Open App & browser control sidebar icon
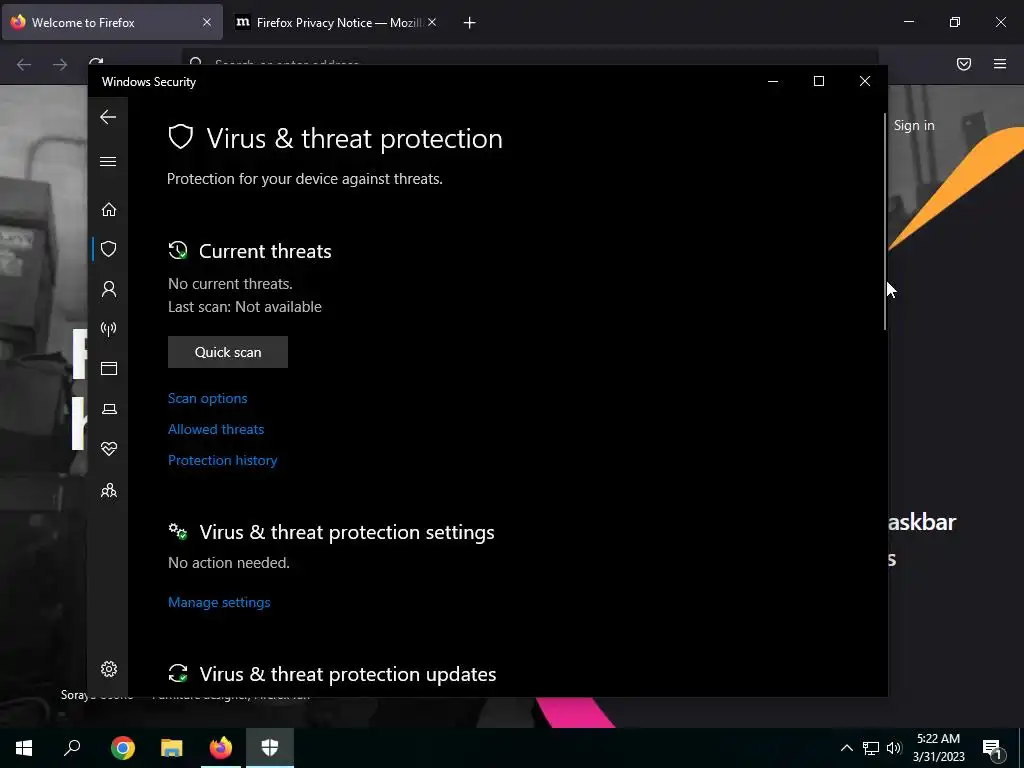The width and height of the screenshot is (1024, 768). pyautogui.click(x=108, y=368)
